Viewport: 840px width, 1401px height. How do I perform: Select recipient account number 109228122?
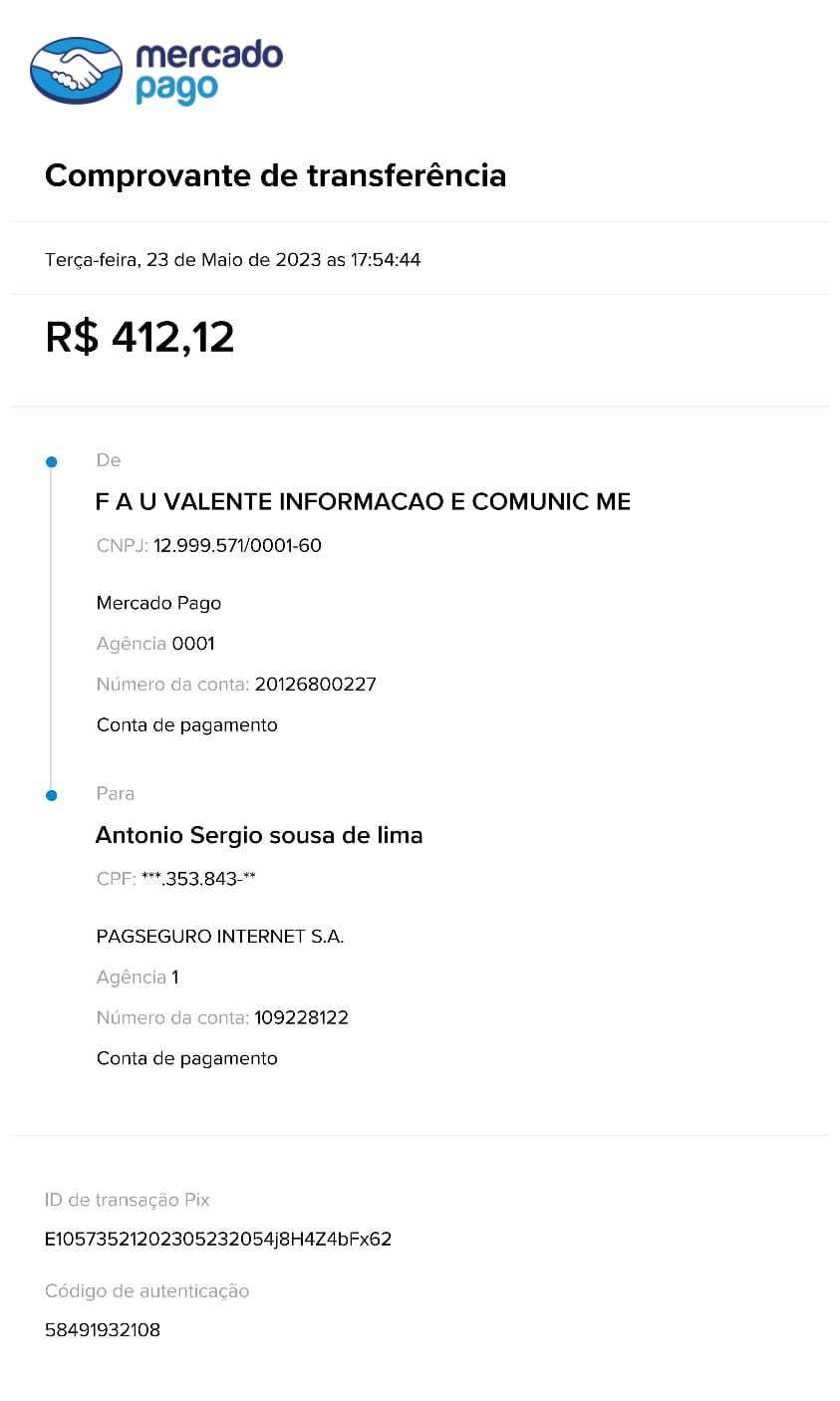[x=302, y=1018]
